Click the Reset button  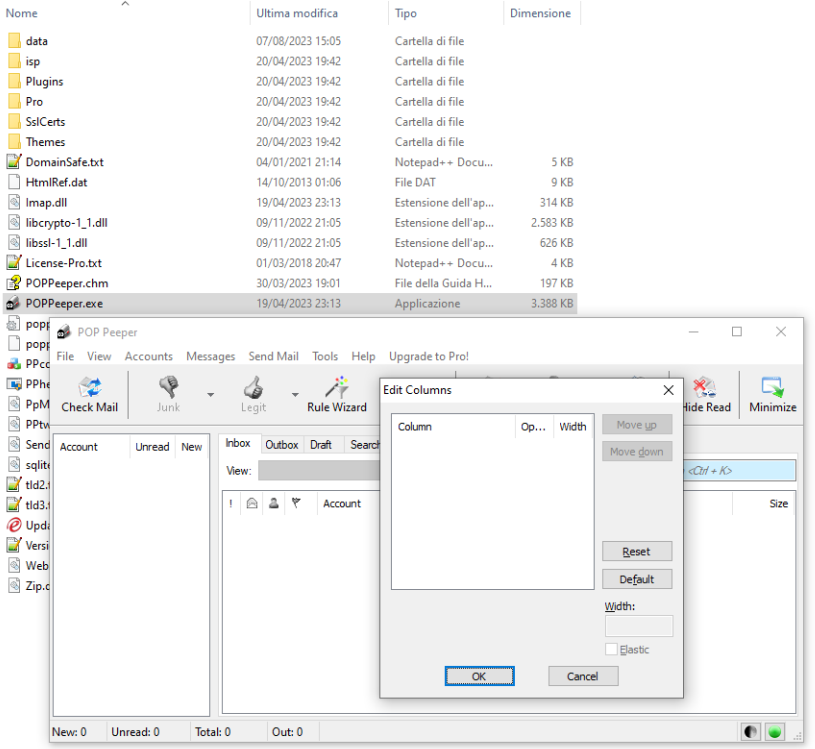pyautogui.click(x=637, y=551)
